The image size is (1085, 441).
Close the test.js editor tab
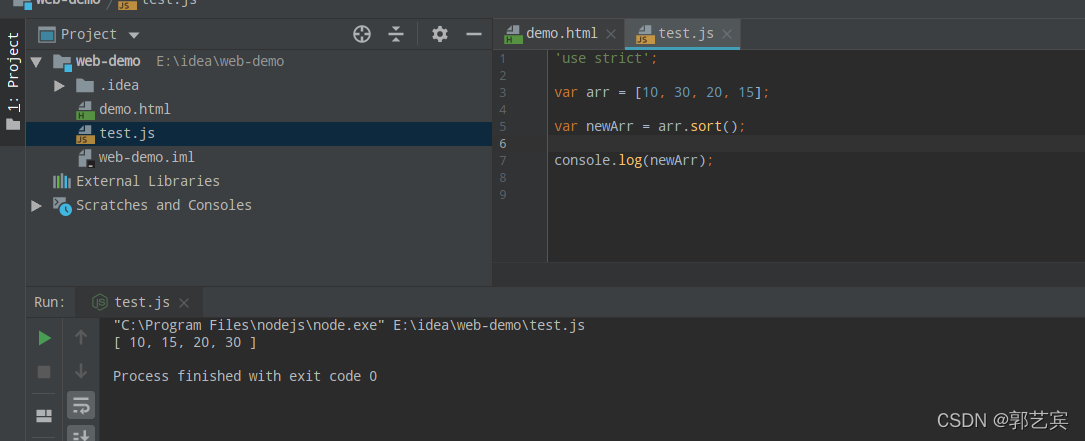click(x=727, y=34)
